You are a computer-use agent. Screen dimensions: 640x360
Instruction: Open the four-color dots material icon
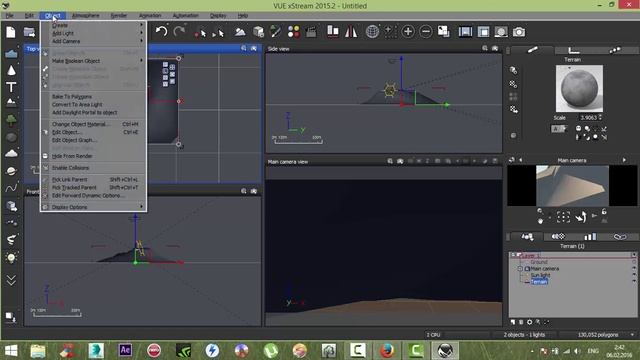click(x=293, y=32)
